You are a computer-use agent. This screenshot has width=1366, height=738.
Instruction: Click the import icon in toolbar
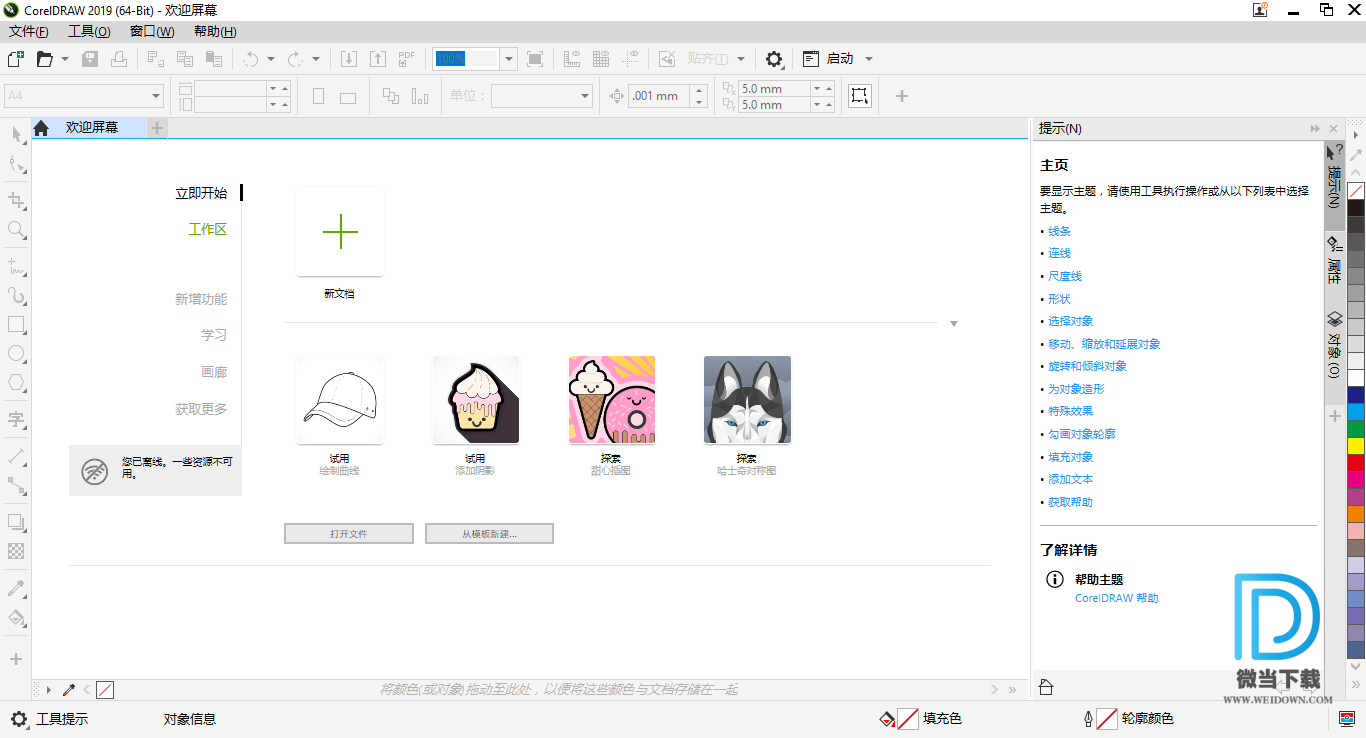click(x=349, y=59)
